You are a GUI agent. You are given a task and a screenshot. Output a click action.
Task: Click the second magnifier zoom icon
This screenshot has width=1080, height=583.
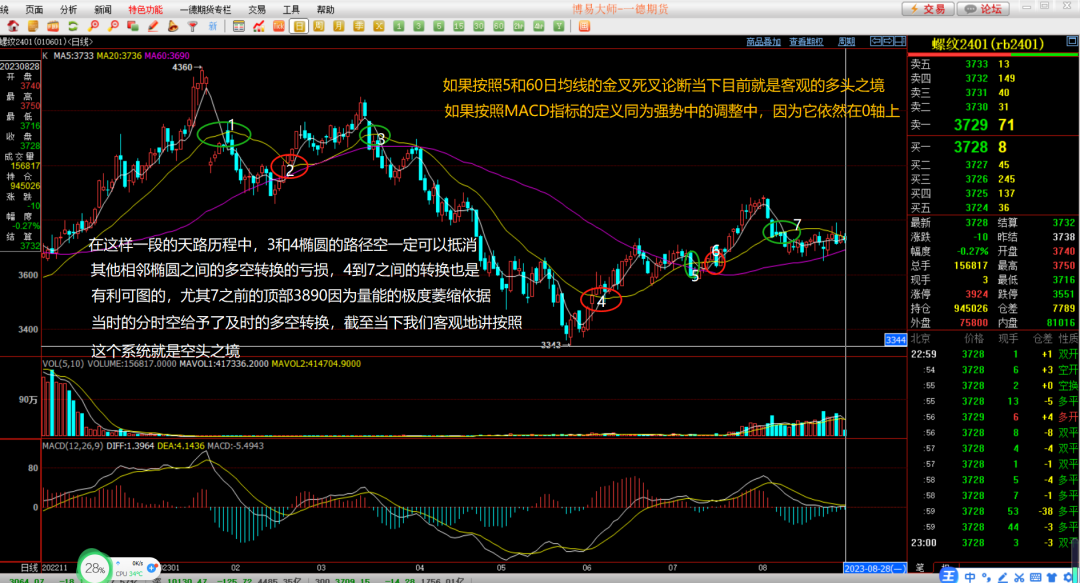tap(113, 26)
